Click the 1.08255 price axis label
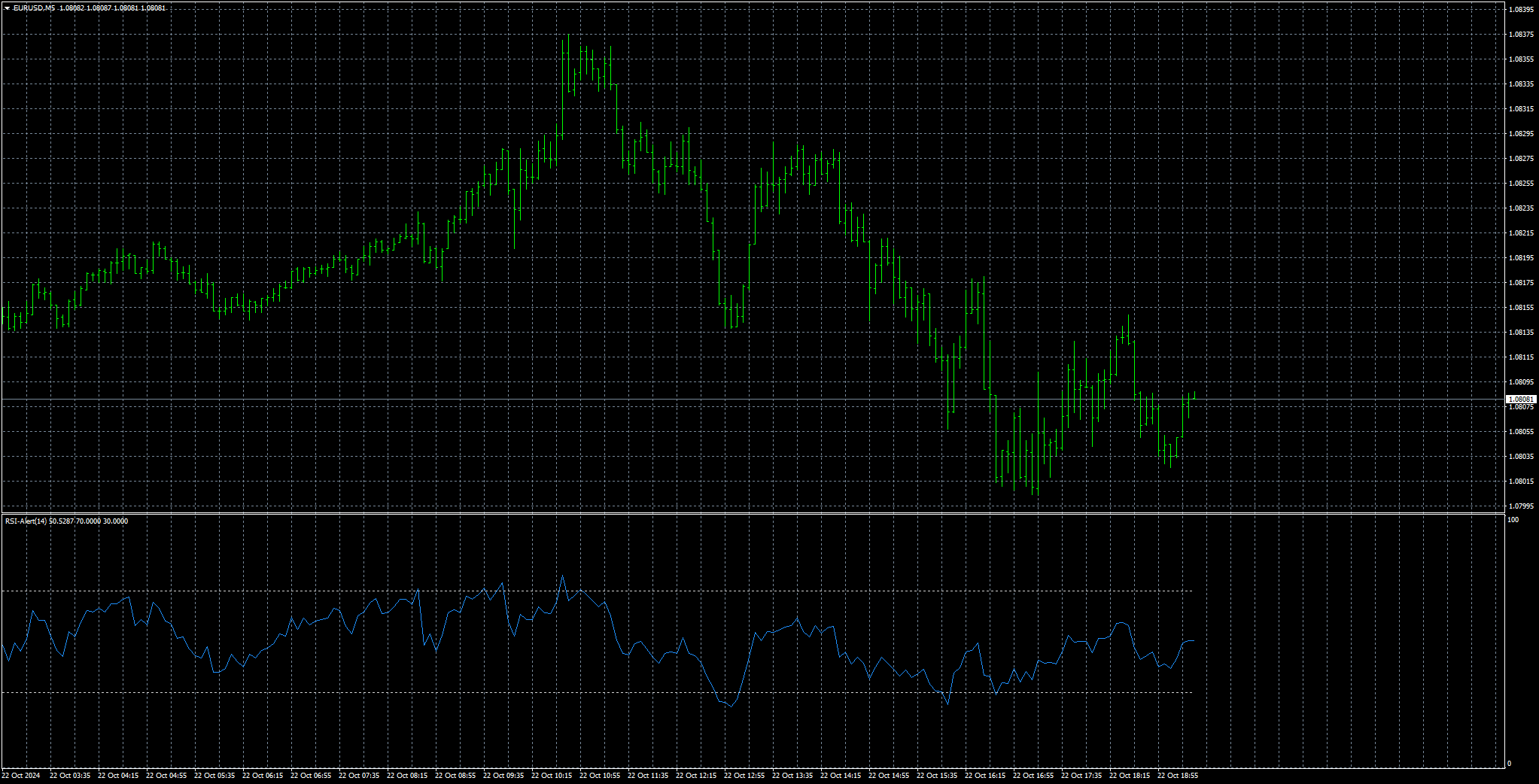This screenshot has width=1539, height=784. (x=1522, y=184)
